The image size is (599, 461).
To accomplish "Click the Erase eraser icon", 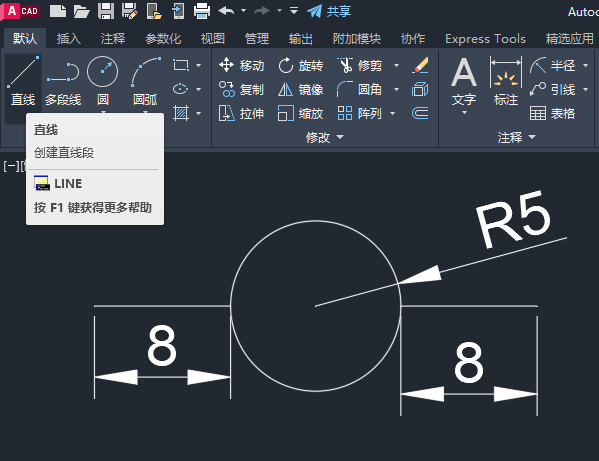I will coord(421,65).
